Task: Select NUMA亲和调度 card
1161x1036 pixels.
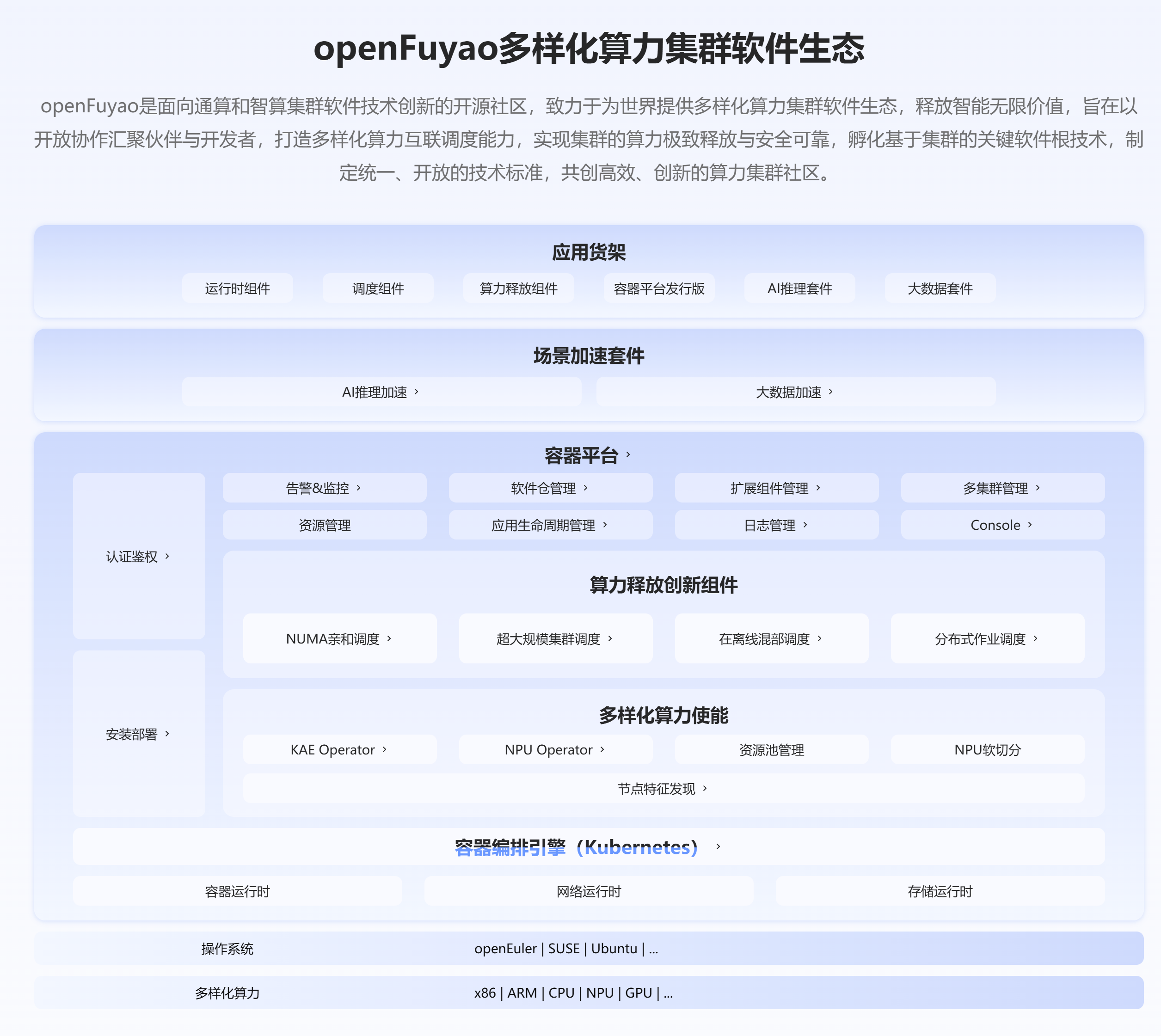Action: [339, 639]
